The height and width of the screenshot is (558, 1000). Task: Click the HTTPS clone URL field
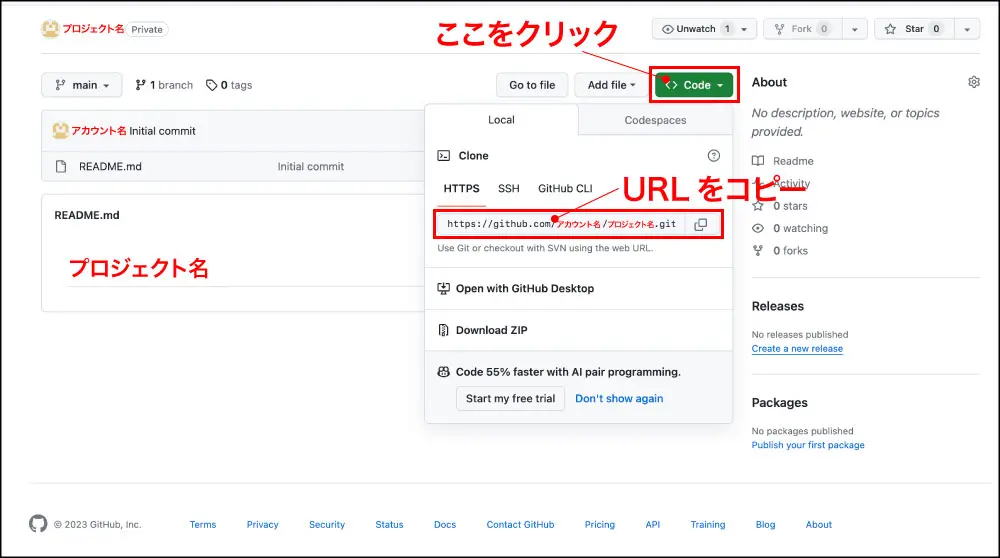coord(560,224)
